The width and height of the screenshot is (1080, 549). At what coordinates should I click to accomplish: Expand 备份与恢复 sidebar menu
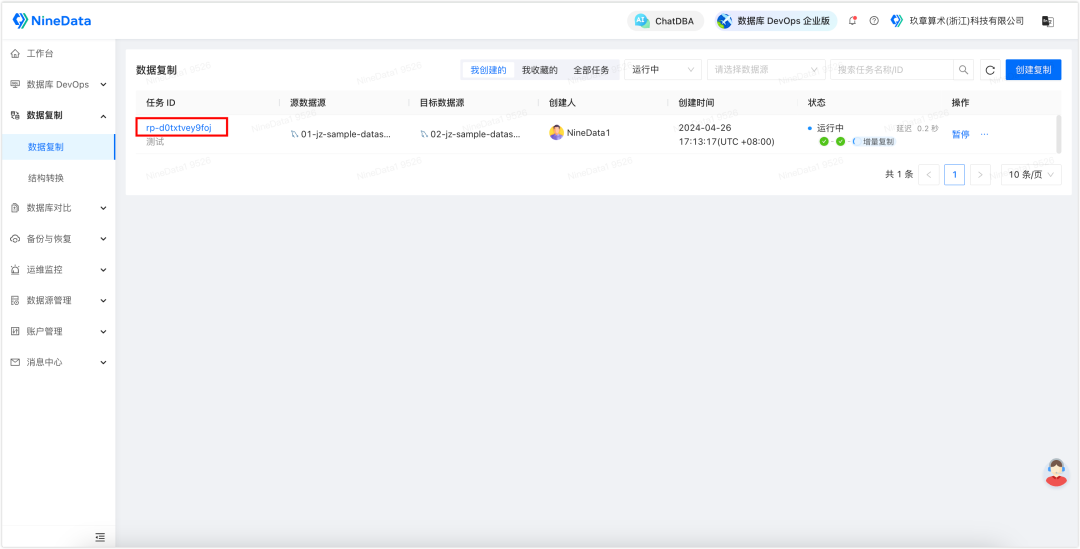click(57, 239)
